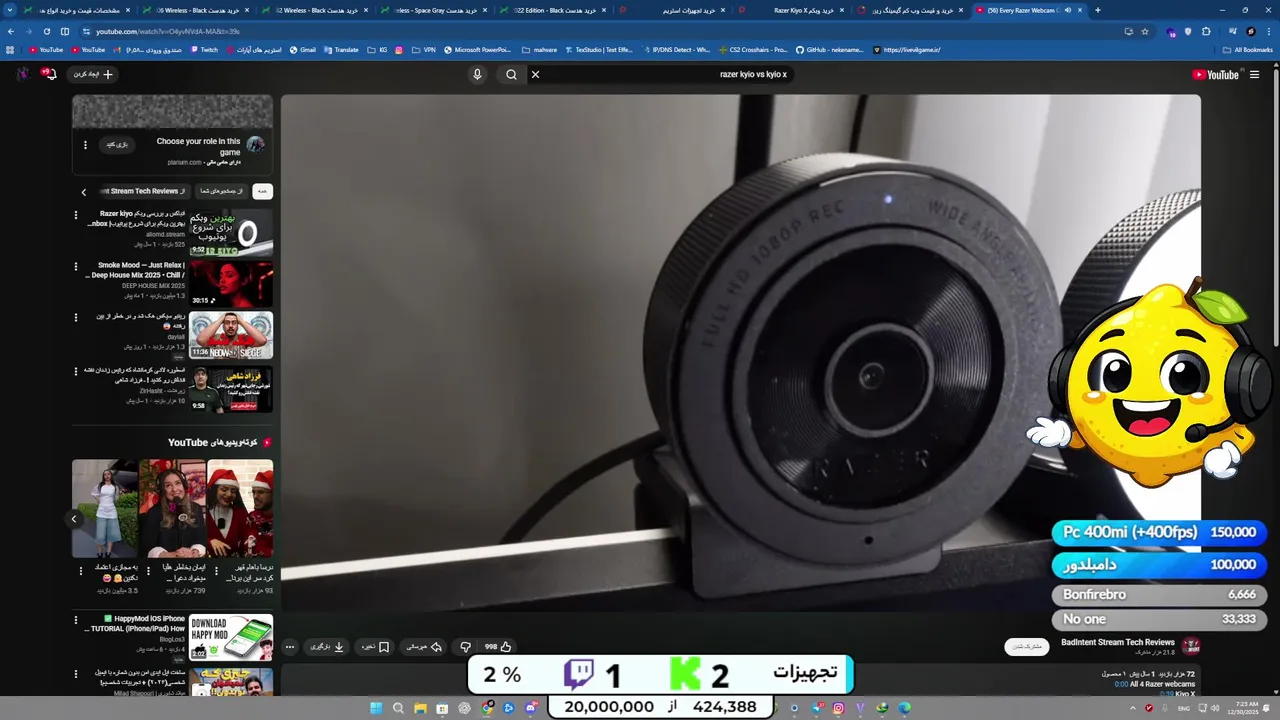The image size is (1280, 720).
Task: Show previous YouTube Shorts with left arrow
Action: [74, 519]
